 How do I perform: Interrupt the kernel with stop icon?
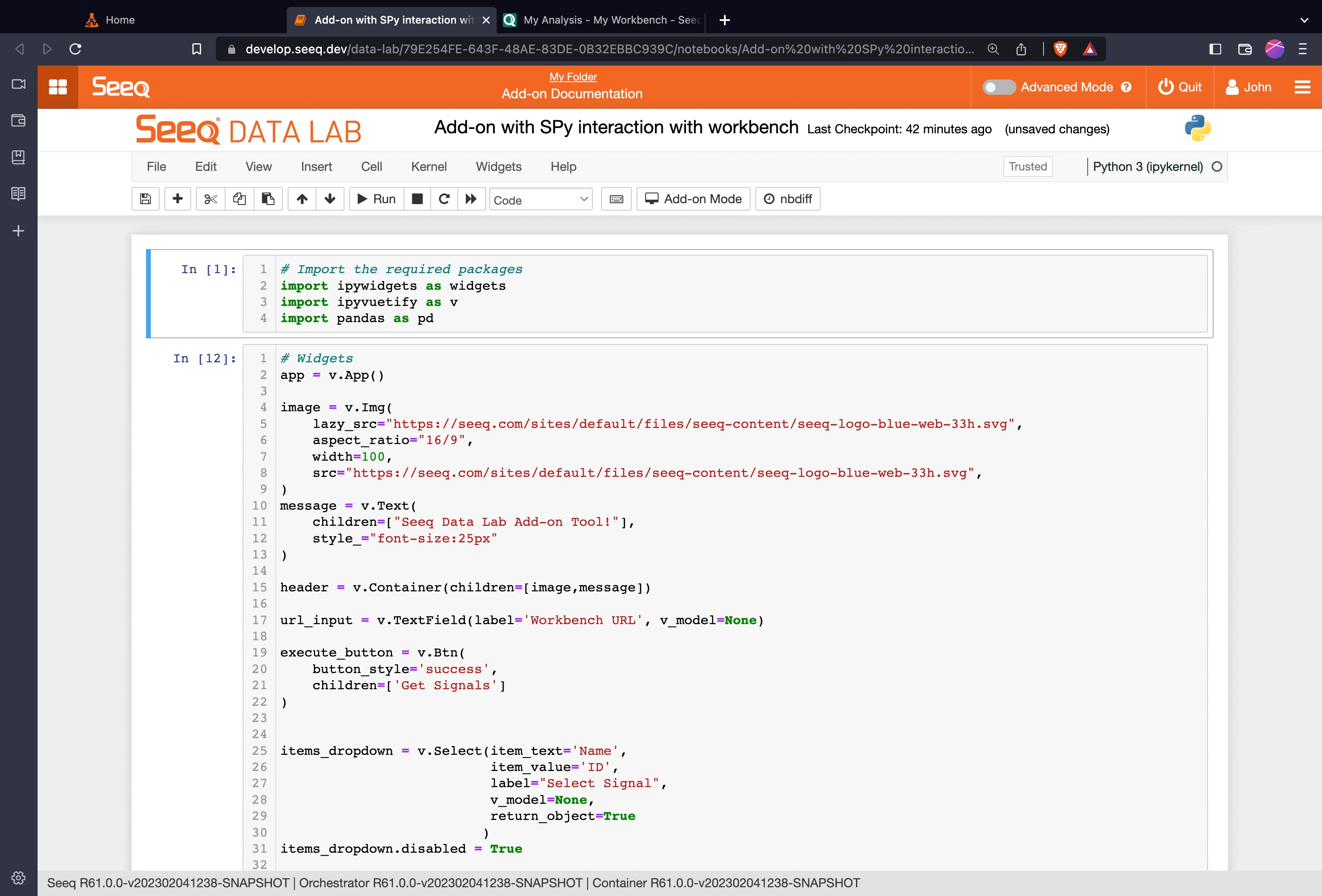click(x=417, y=199)
